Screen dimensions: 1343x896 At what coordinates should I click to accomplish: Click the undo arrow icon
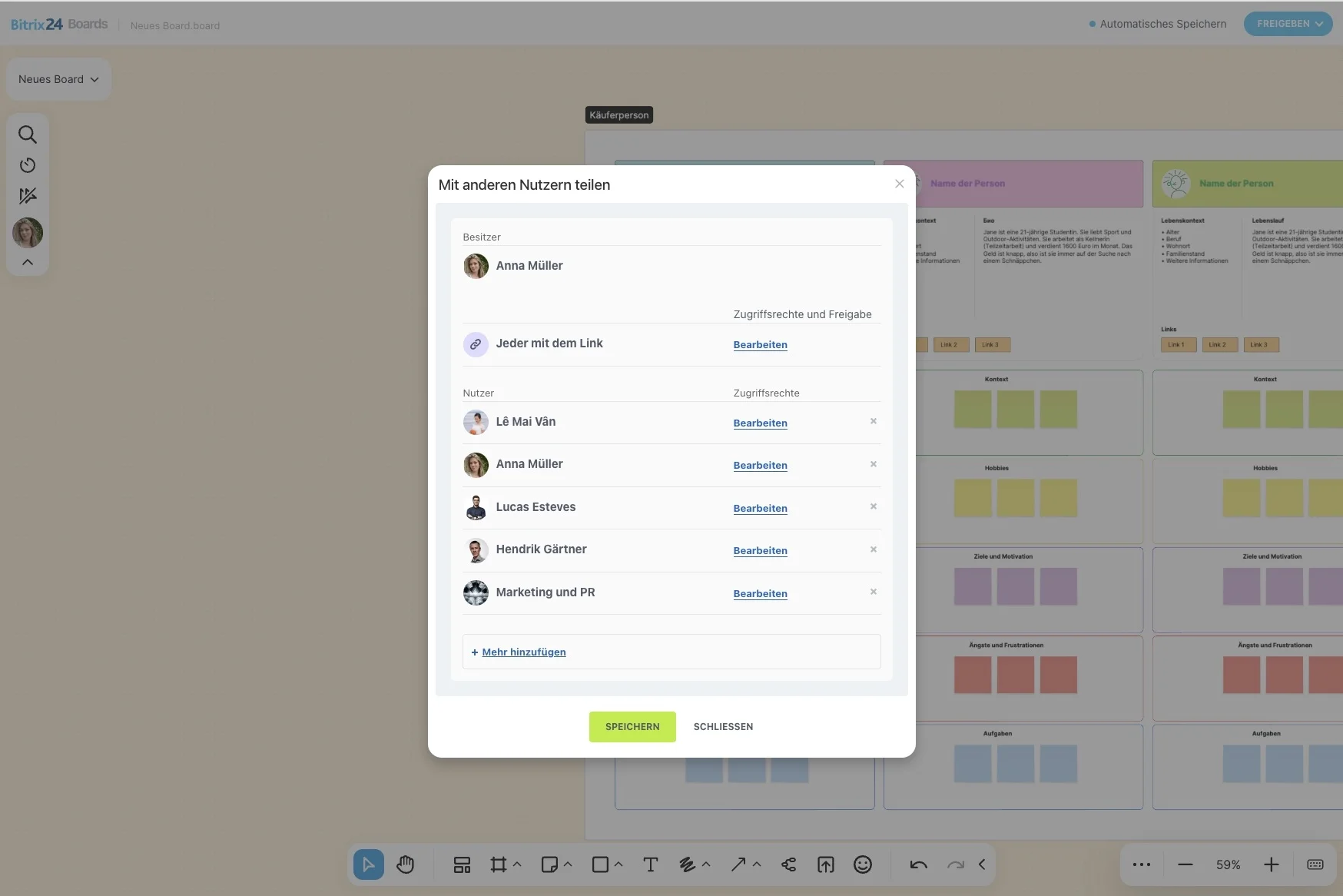(x=918, y=864)
